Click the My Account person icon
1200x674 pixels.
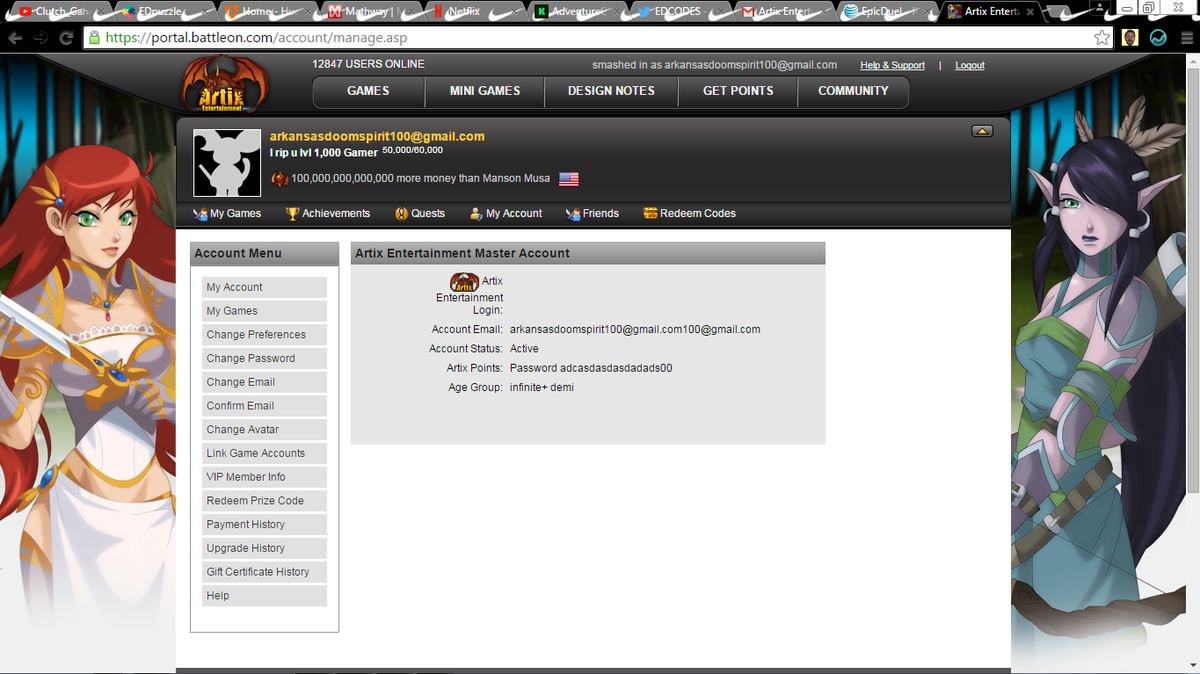point(476,213)
